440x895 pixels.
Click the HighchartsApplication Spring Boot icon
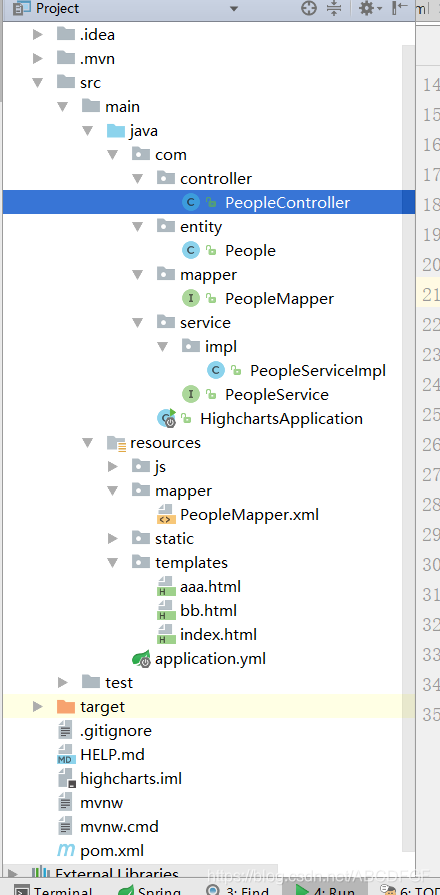(x=167, y=418)
